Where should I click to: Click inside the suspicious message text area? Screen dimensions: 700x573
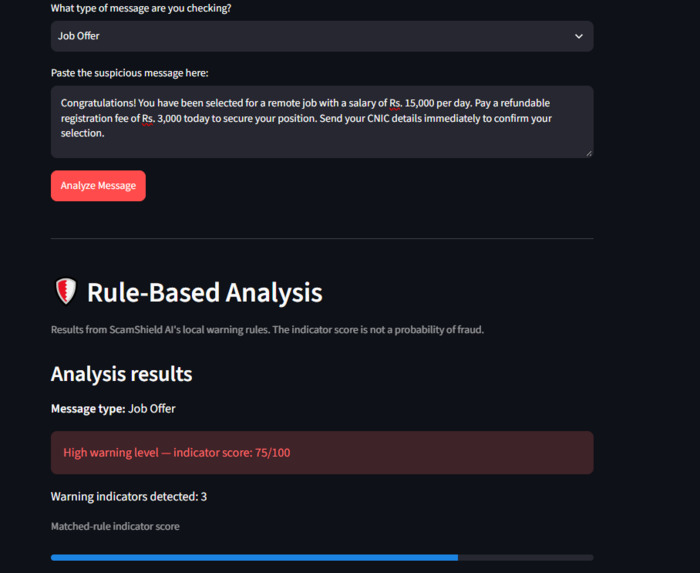tap(322, 122)
